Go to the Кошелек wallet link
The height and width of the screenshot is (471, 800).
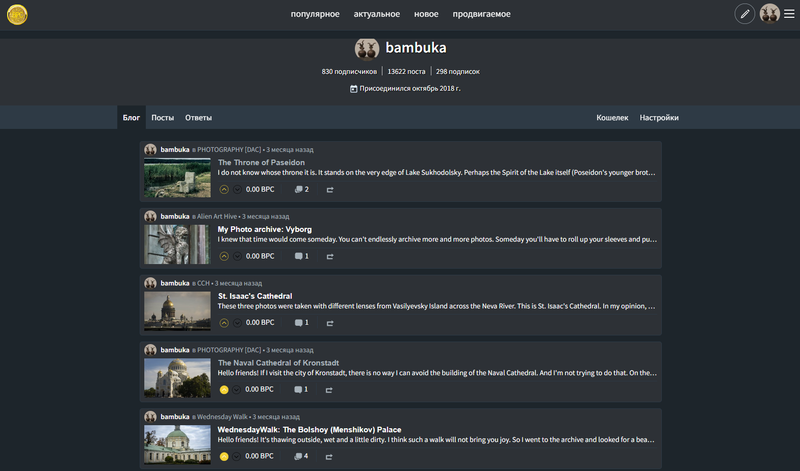click(x=612, y=118)
